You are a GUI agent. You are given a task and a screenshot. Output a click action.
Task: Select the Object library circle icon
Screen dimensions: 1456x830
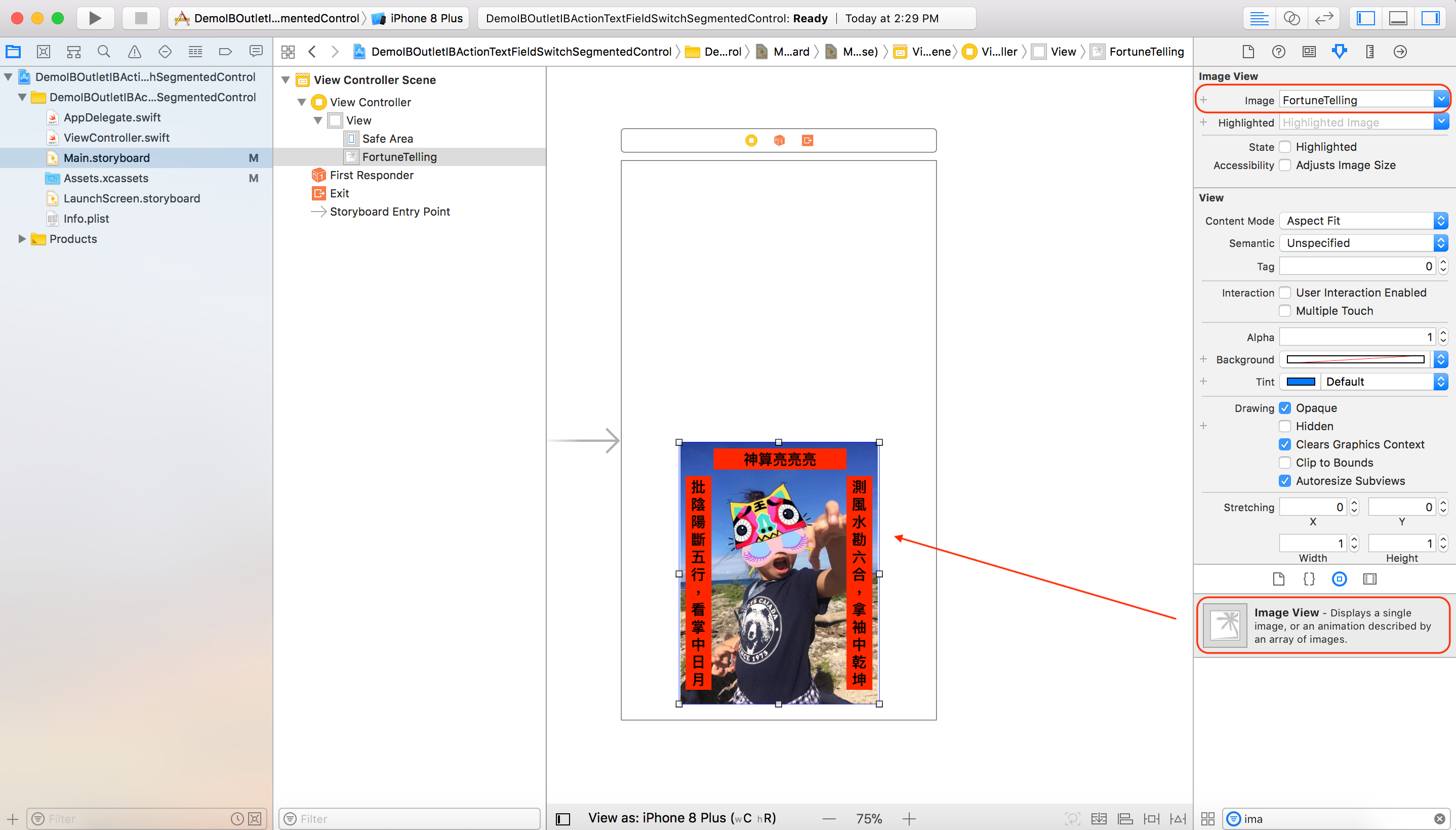tap(1339, 579)
